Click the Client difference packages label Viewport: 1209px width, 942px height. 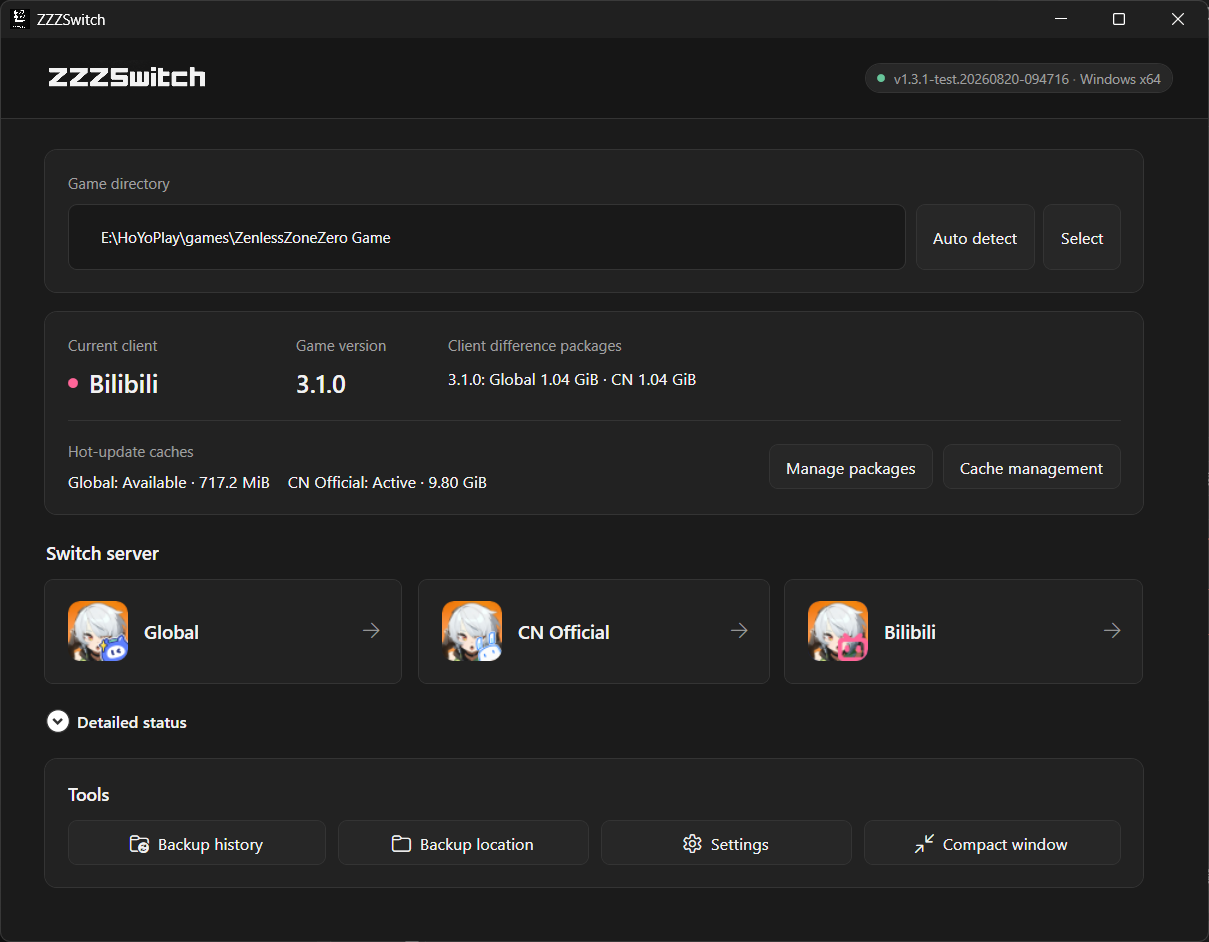tap(535, 346)
